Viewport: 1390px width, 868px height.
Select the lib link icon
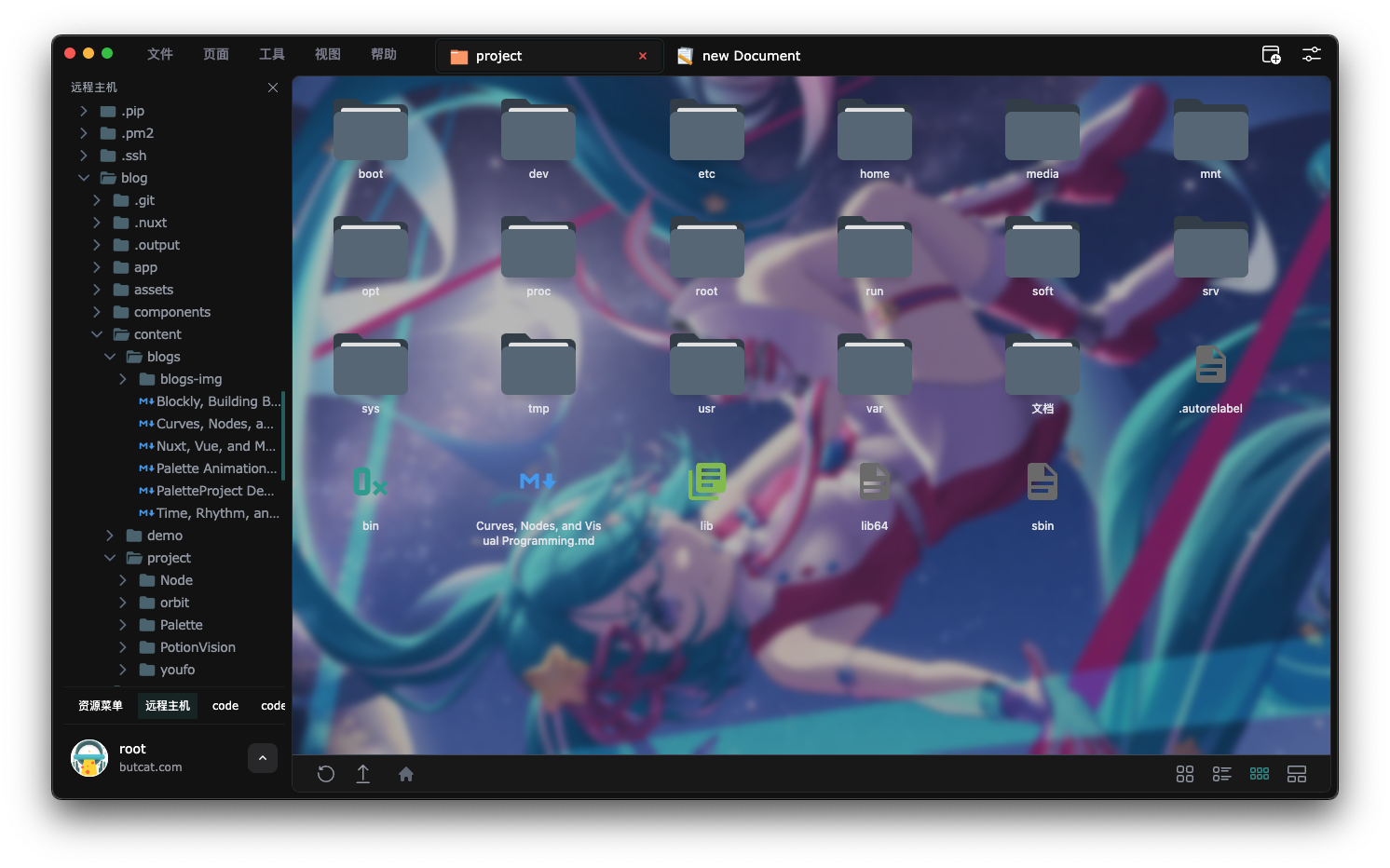coord(707,481)
